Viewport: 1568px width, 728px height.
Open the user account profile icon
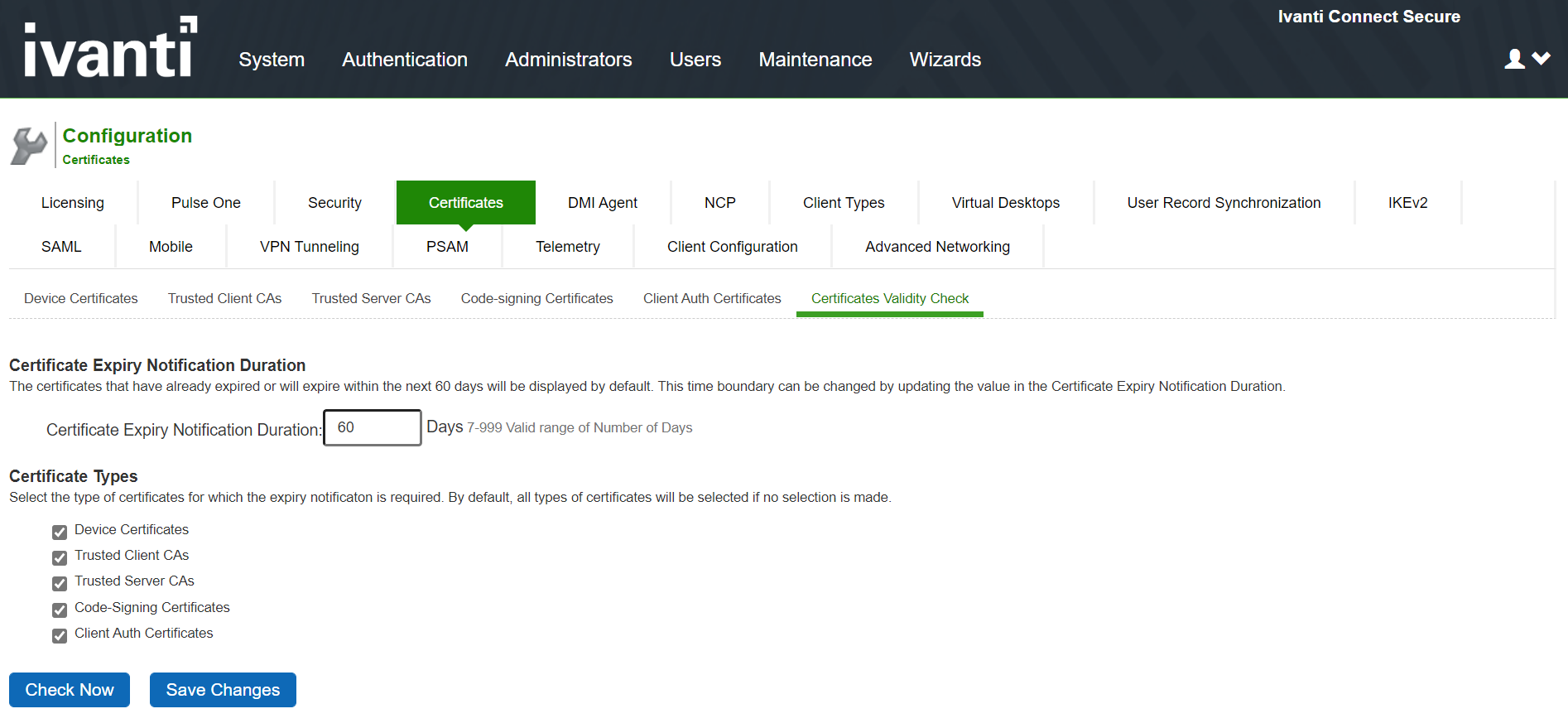(x=1514, y=59)
